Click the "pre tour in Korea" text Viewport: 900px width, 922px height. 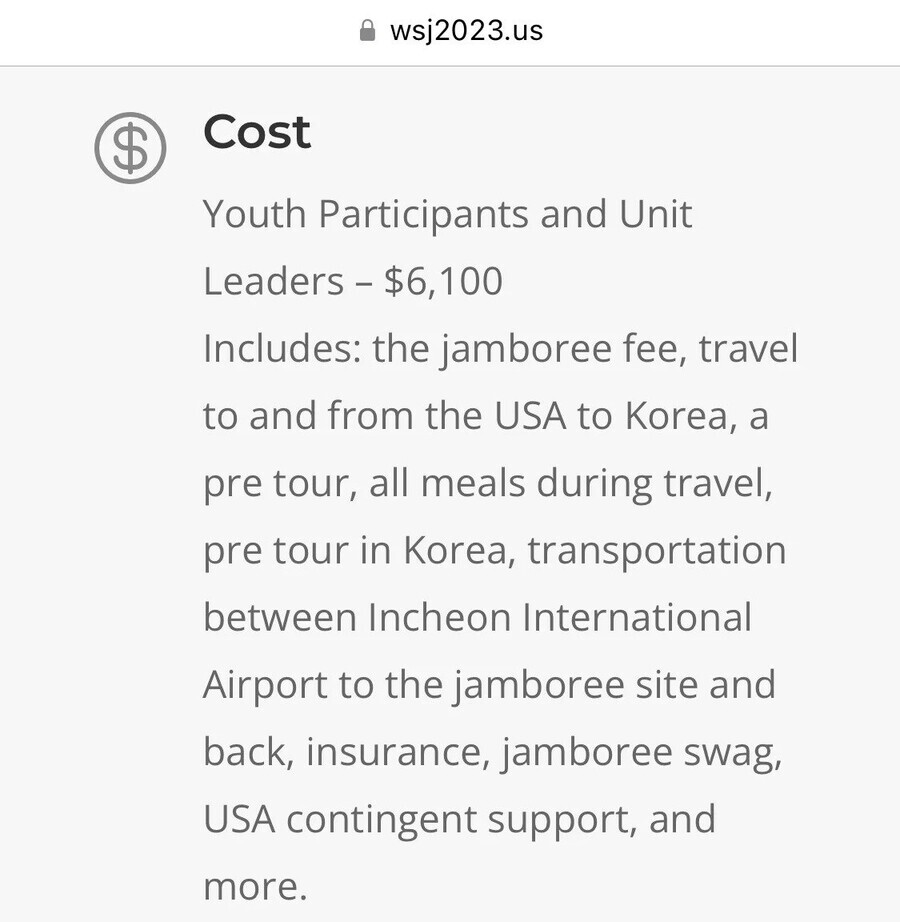[360, 551]
